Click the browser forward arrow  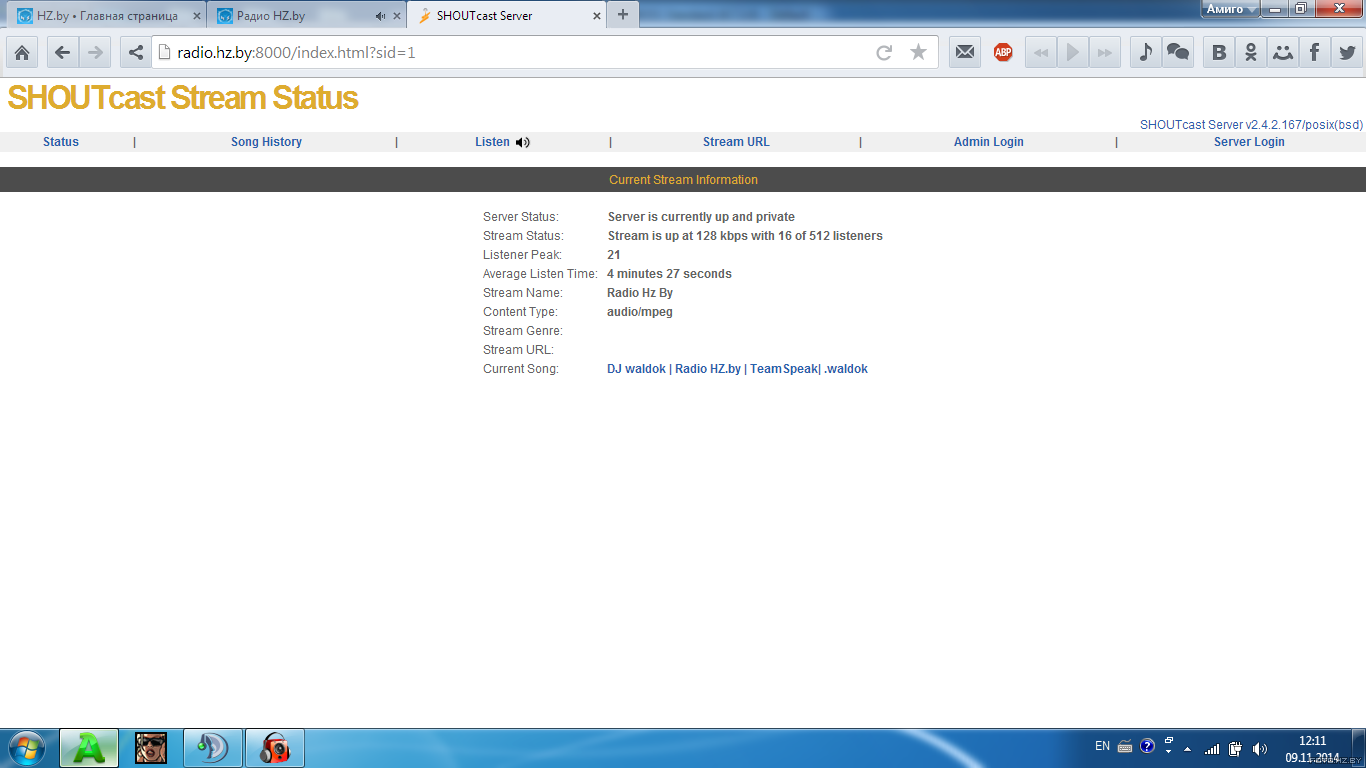click(x=96, y=53)
